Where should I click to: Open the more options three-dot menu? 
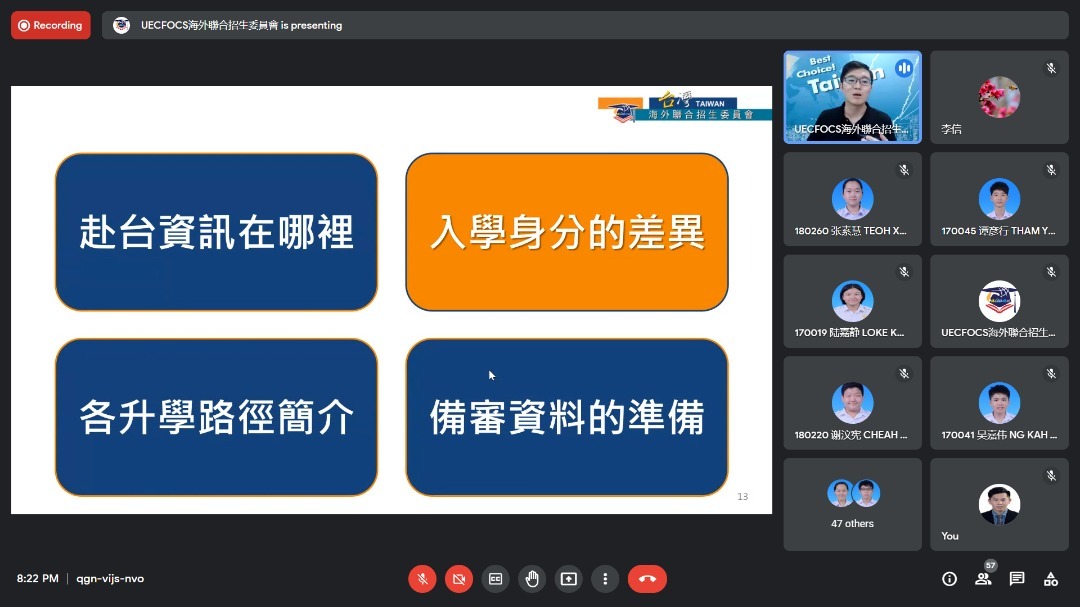(x=604, y=578)
